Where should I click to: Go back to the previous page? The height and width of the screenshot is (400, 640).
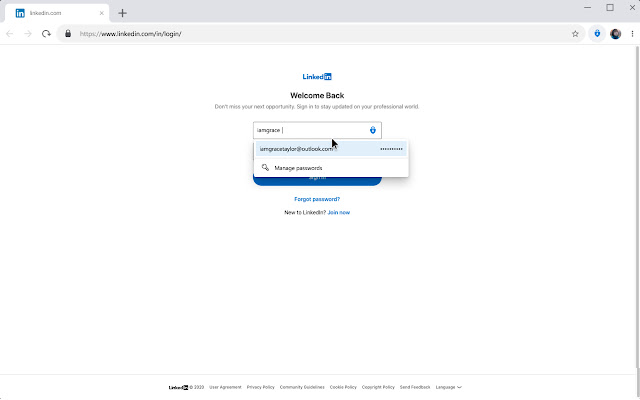tap(9, 34)
